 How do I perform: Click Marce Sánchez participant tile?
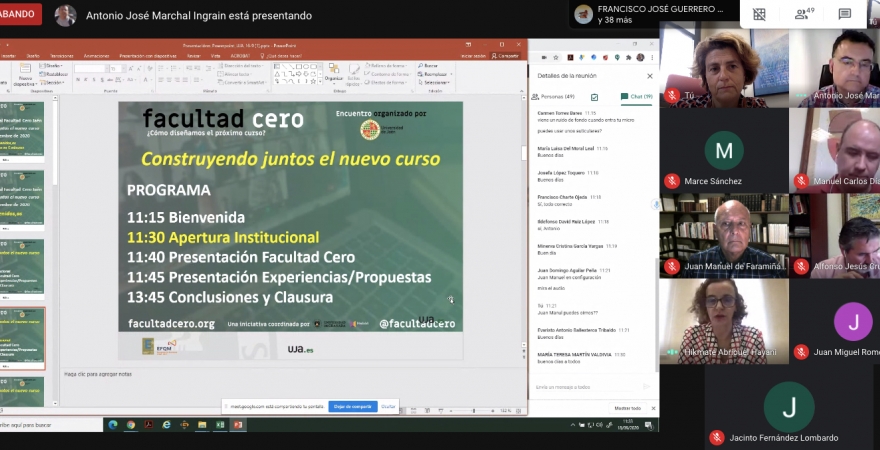tap(725, 150)
